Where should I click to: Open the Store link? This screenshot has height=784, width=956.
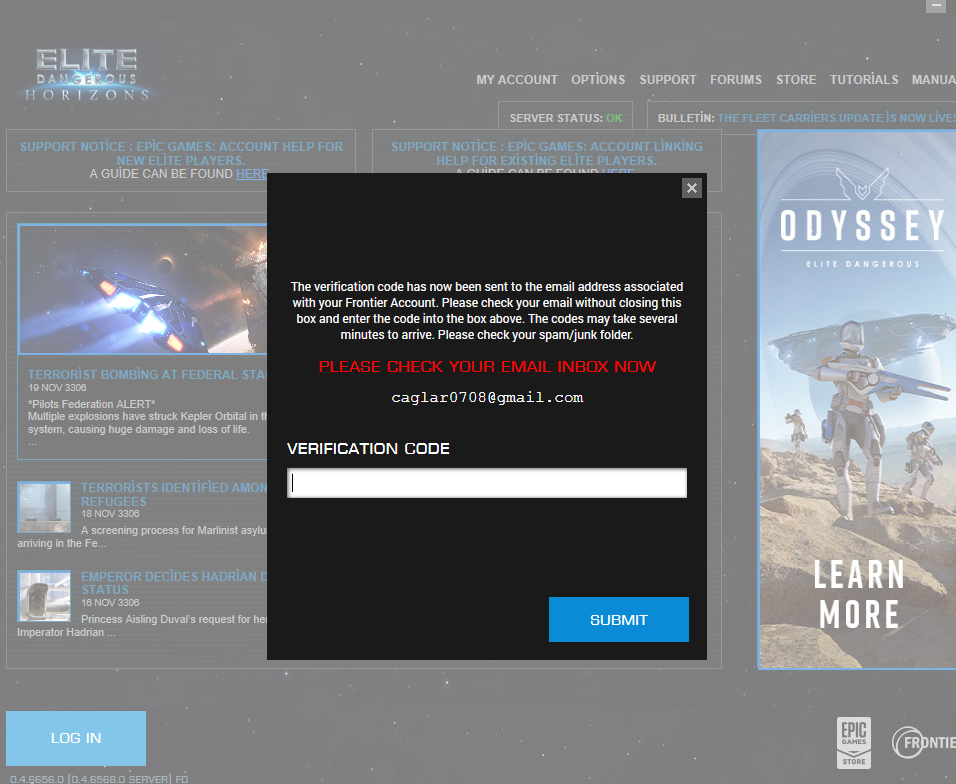(x=796, y=80)
